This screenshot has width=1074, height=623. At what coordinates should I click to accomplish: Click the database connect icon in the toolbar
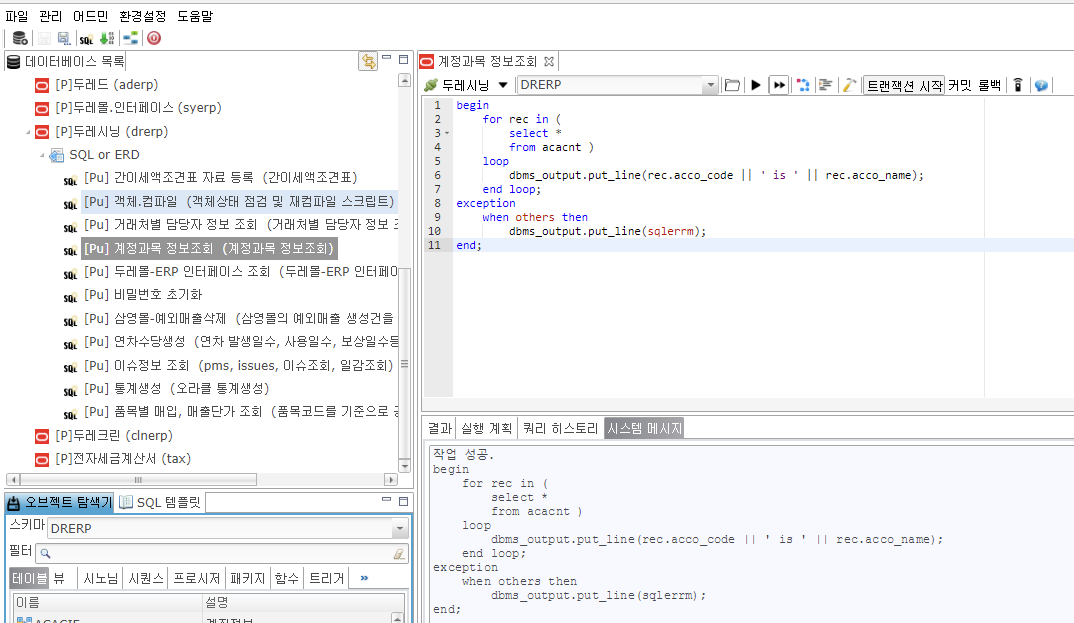point(20,37)
